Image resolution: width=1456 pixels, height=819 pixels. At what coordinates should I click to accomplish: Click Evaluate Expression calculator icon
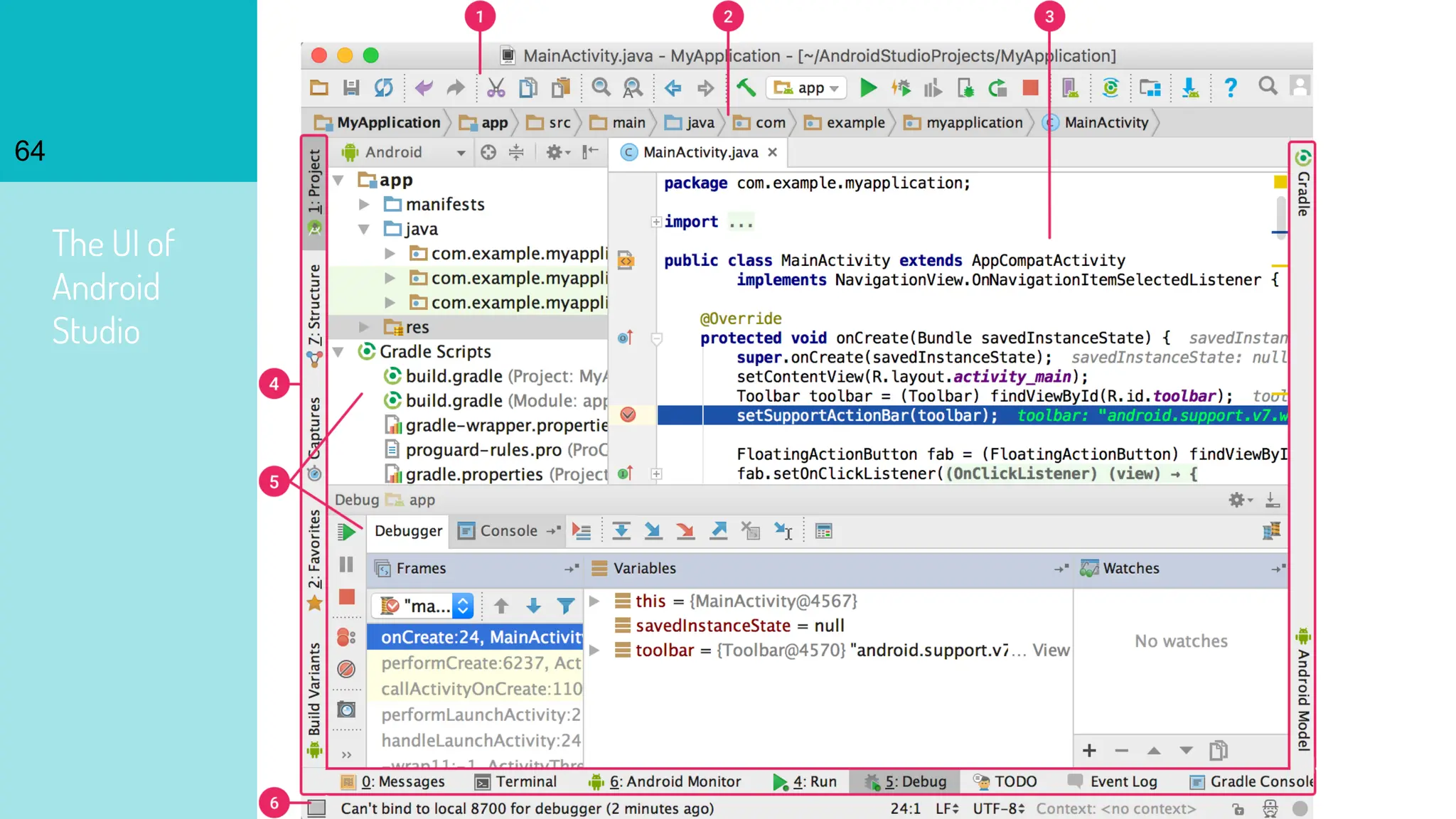[x=824, y=531]
